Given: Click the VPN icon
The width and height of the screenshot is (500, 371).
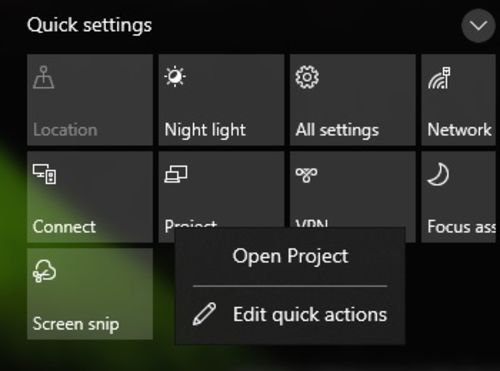Looking at the screenshot, I should pyautogui.click(x=306, y=175).
